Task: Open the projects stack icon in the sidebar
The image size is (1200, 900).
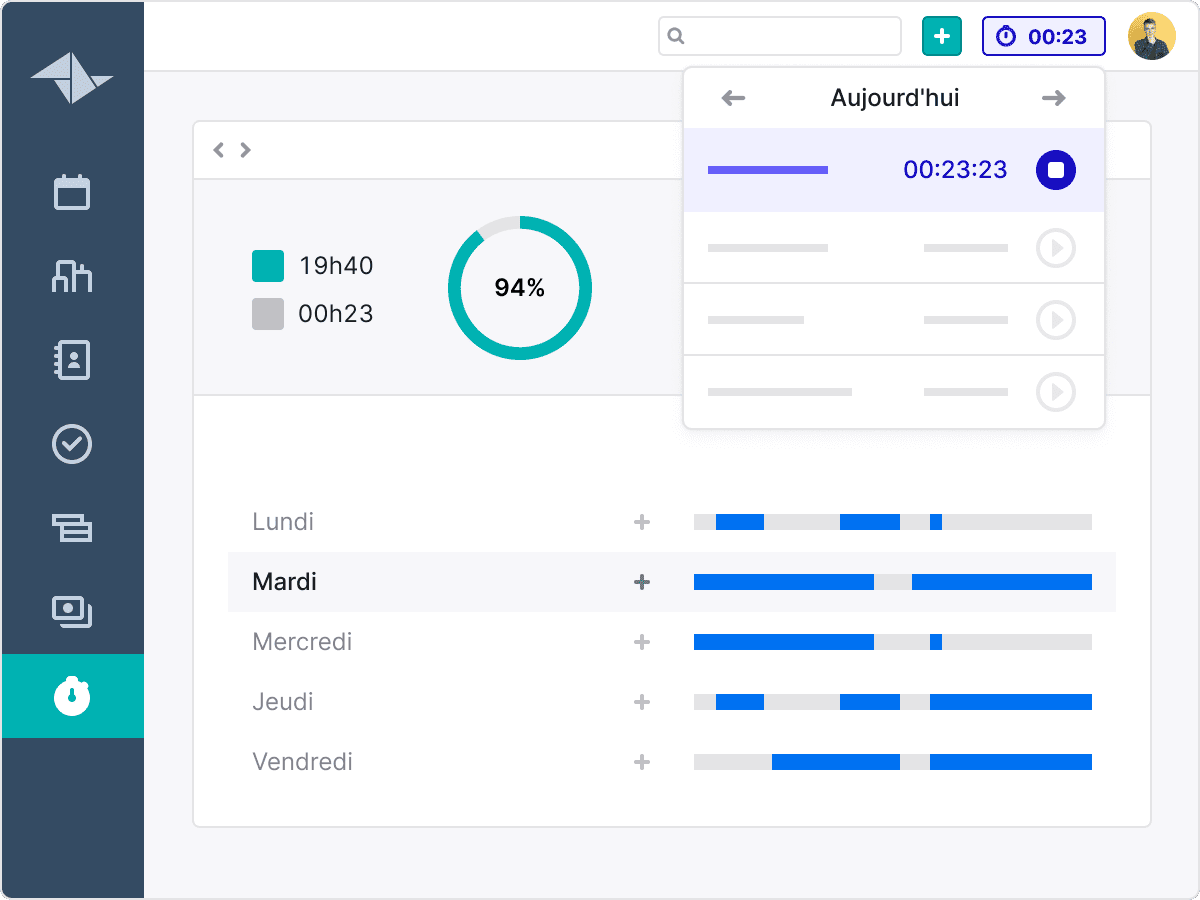Action: (x=71, y=528)
